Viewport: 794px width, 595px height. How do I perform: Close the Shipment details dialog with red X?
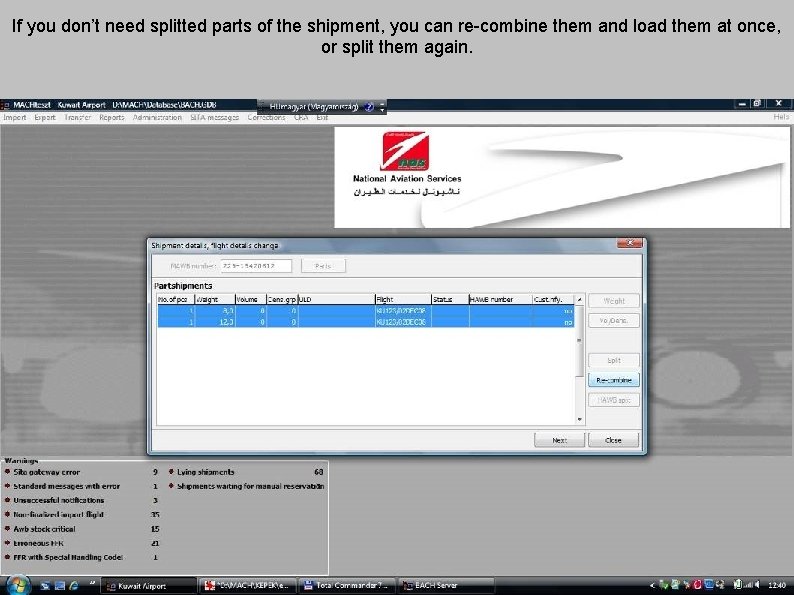629,244
